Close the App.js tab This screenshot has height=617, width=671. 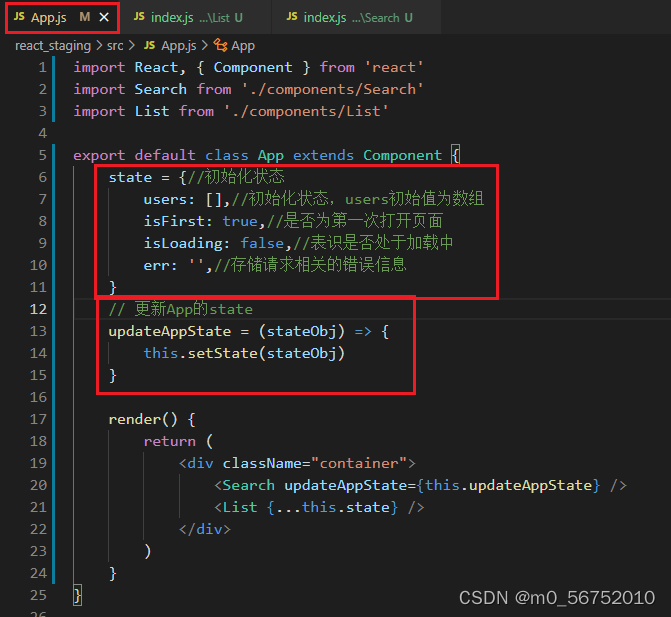point(104,17)
